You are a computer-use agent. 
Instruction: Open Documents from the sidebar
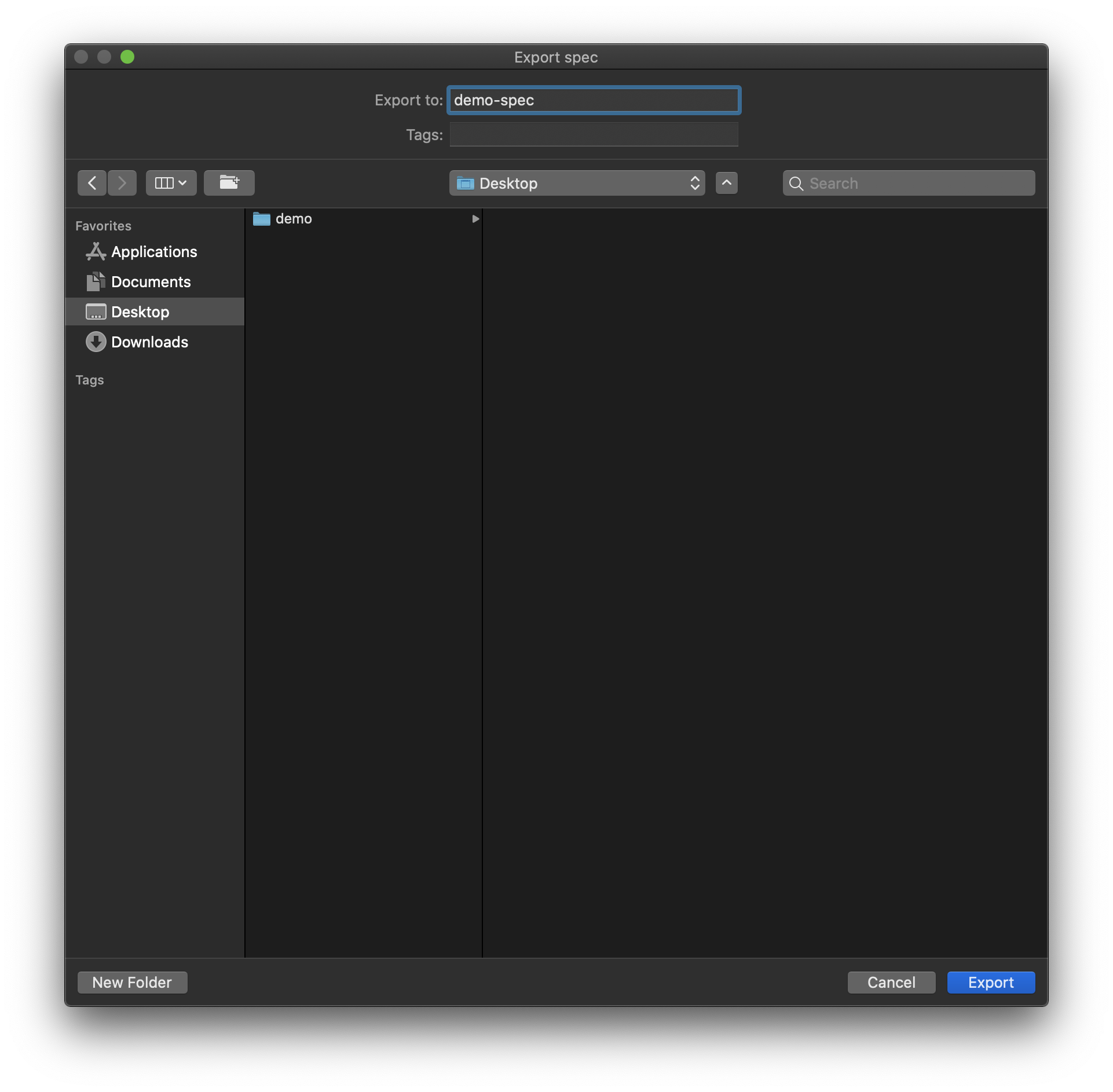151,282
